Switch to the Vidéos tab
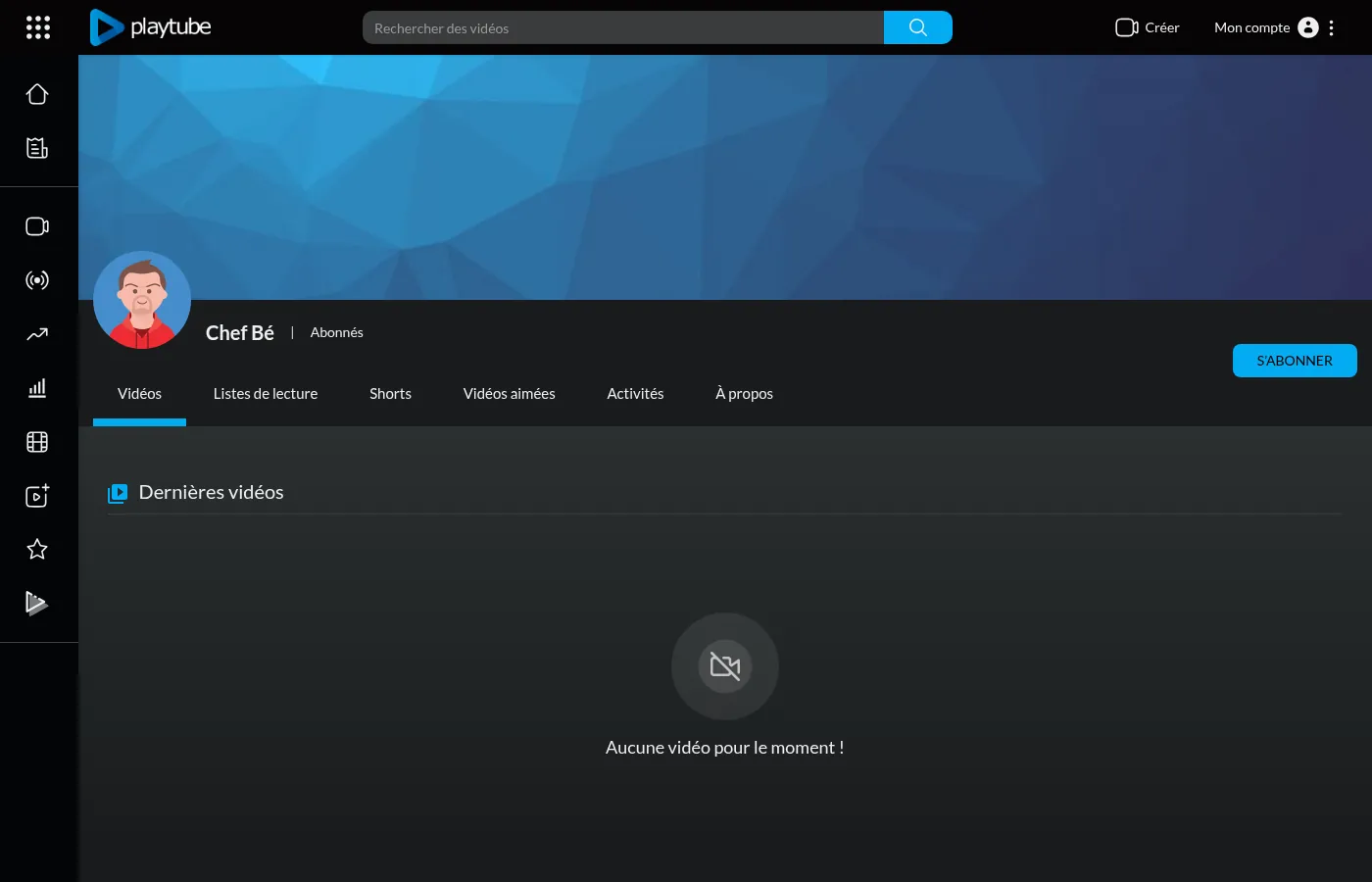Screen dimensions: 1372x882 tap(139, 394)
